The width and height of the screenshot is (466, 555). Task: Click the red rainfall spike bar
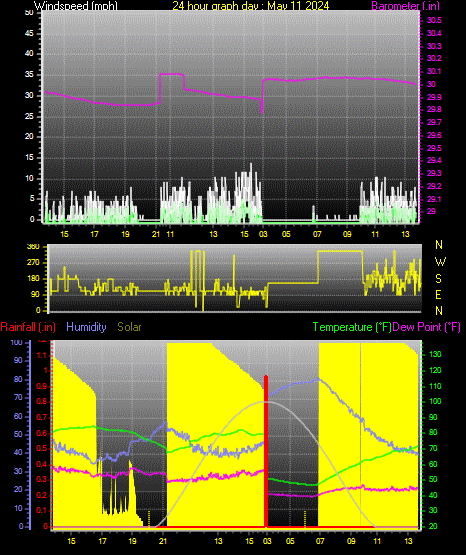point(266,451)
